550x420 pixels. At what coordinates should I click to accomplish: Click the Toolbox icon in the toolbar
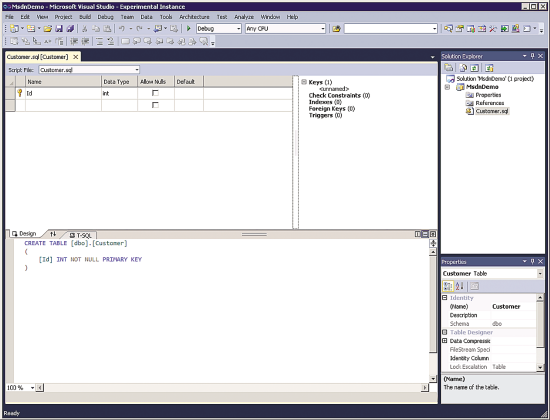492,29
